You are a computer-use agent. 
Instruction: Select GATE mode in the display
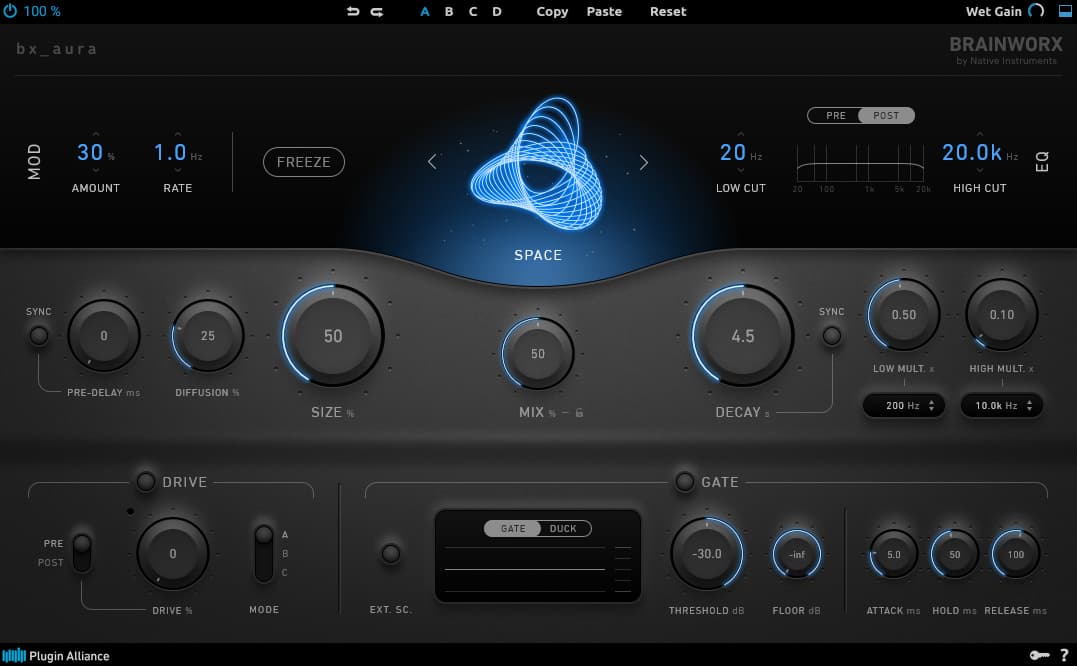click(512, 529)
